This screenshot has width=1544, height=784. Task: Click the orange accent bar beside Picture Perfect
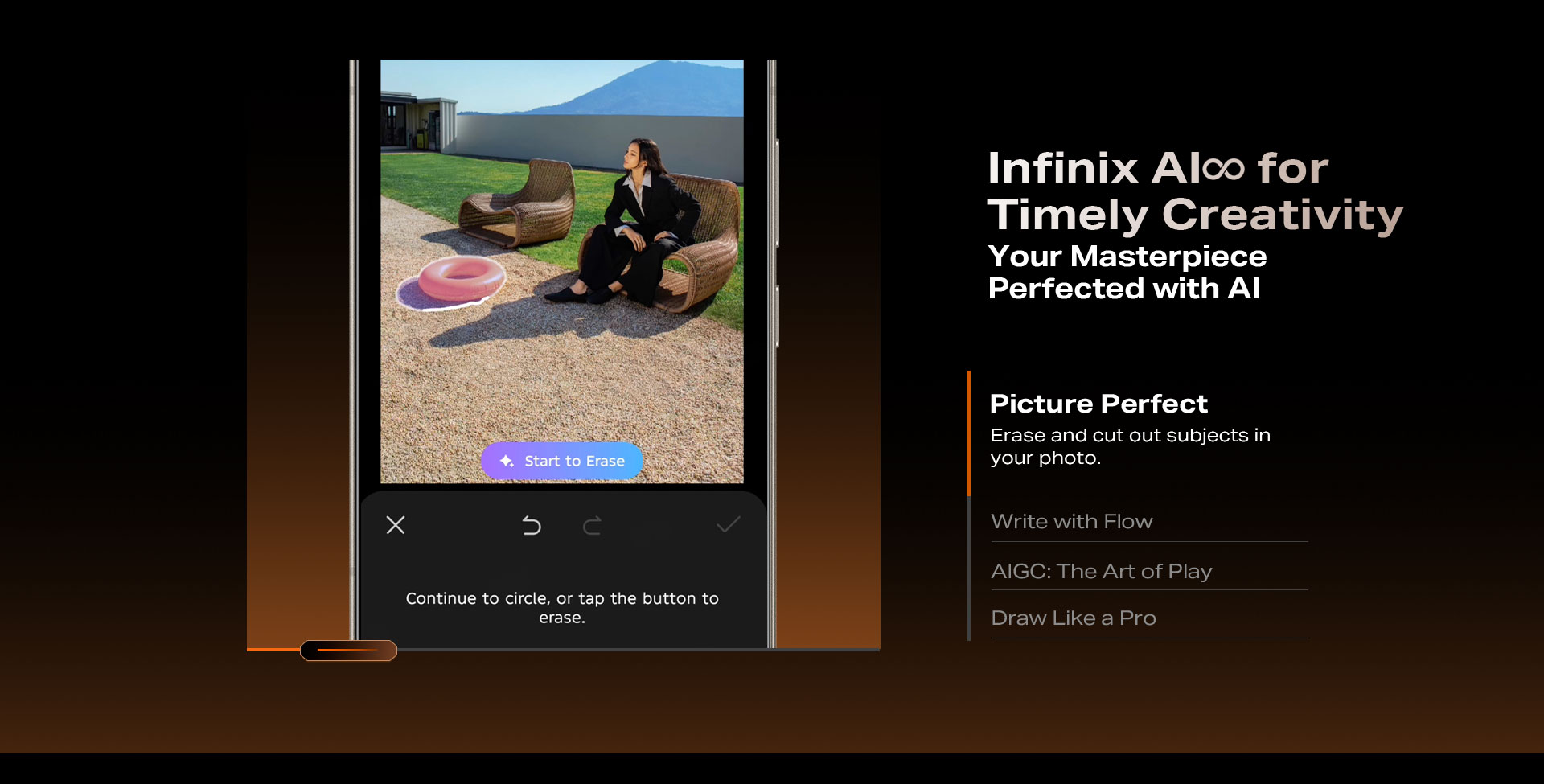pyautogui.click(x=969, y=432)
